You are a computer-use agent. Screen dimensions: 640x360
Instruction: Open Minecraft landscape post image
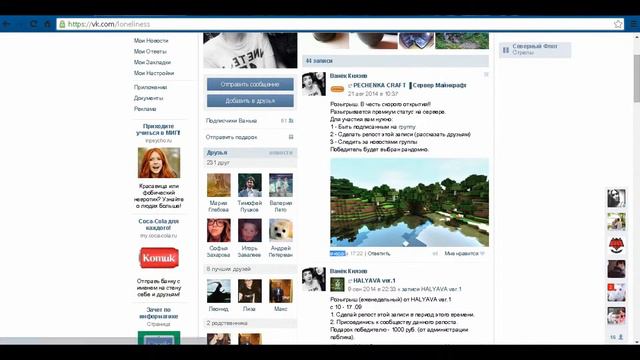tap(409, 202)
